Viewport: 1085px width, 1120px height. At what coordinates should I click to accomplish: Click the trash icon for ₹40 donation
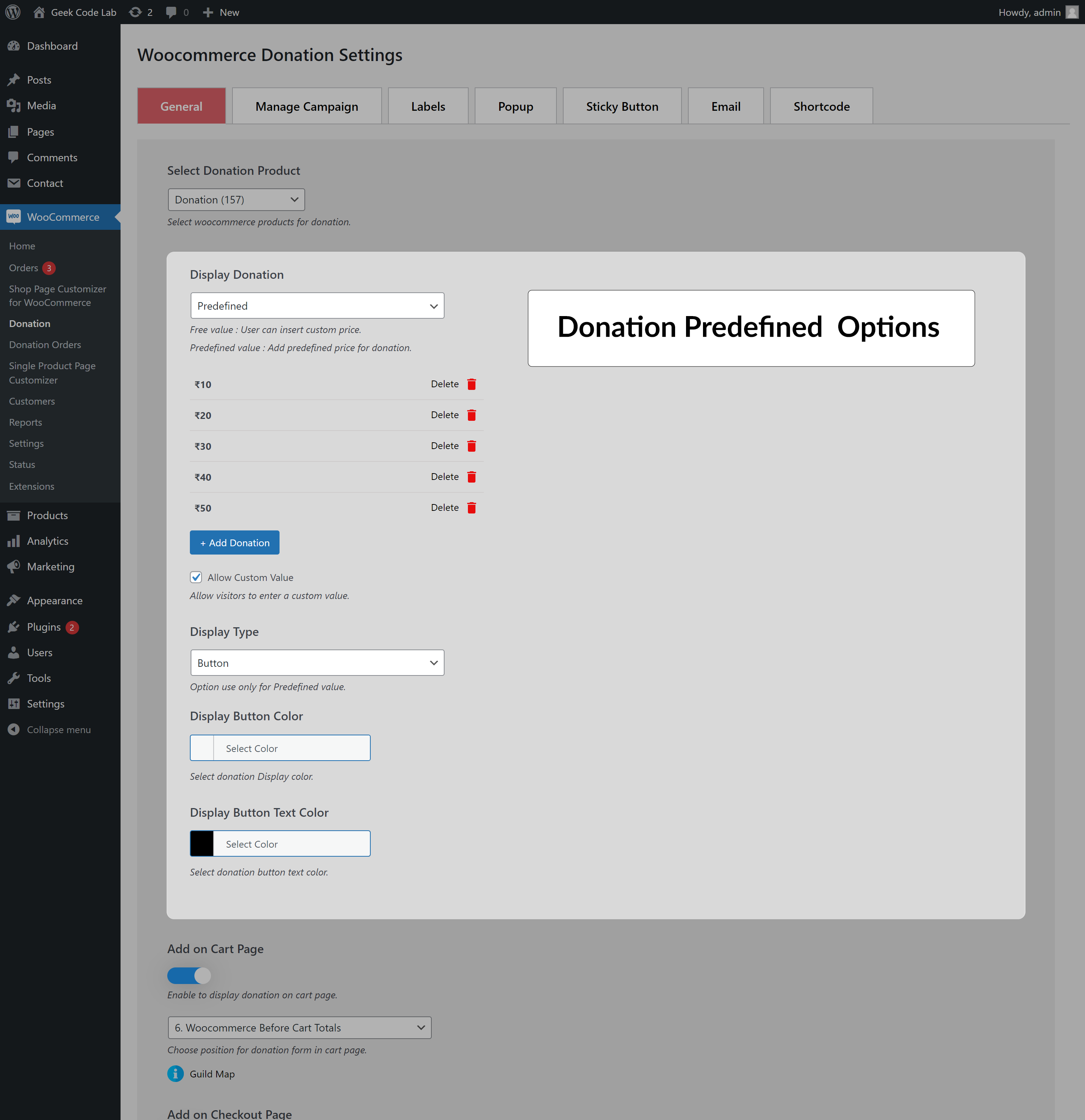point(471,477)
